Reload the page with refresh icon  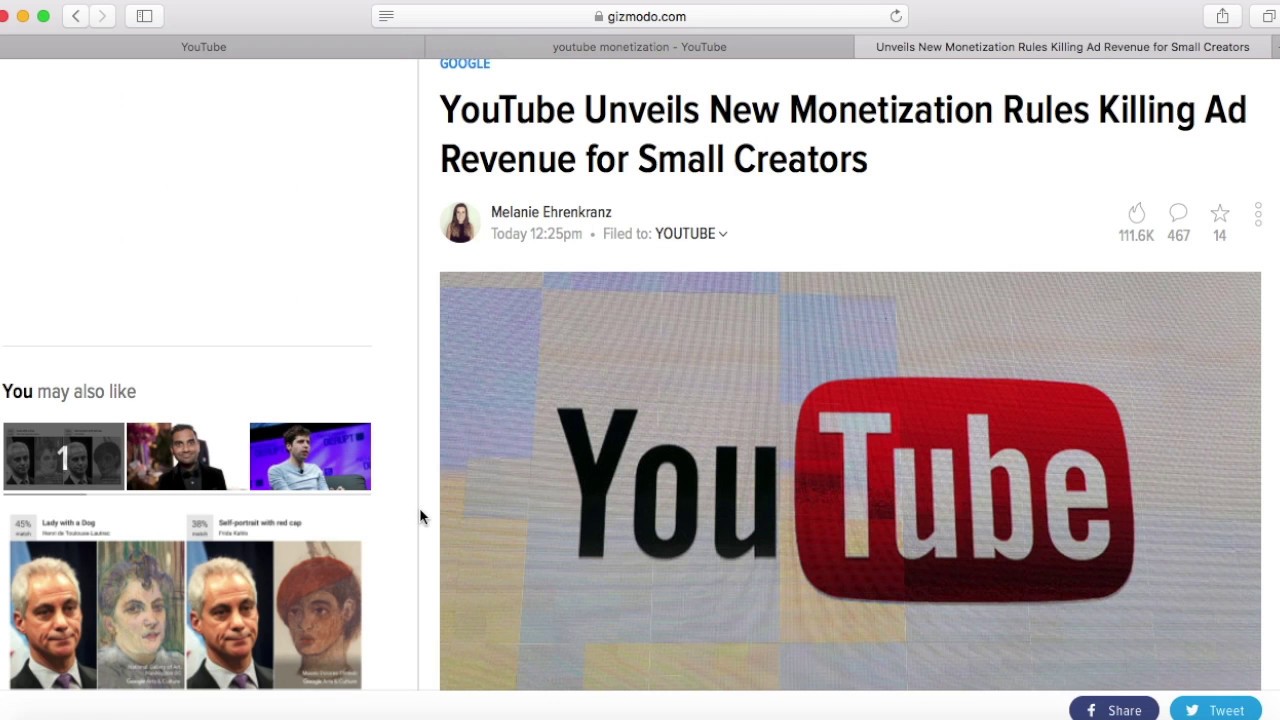tap(896, 16)
